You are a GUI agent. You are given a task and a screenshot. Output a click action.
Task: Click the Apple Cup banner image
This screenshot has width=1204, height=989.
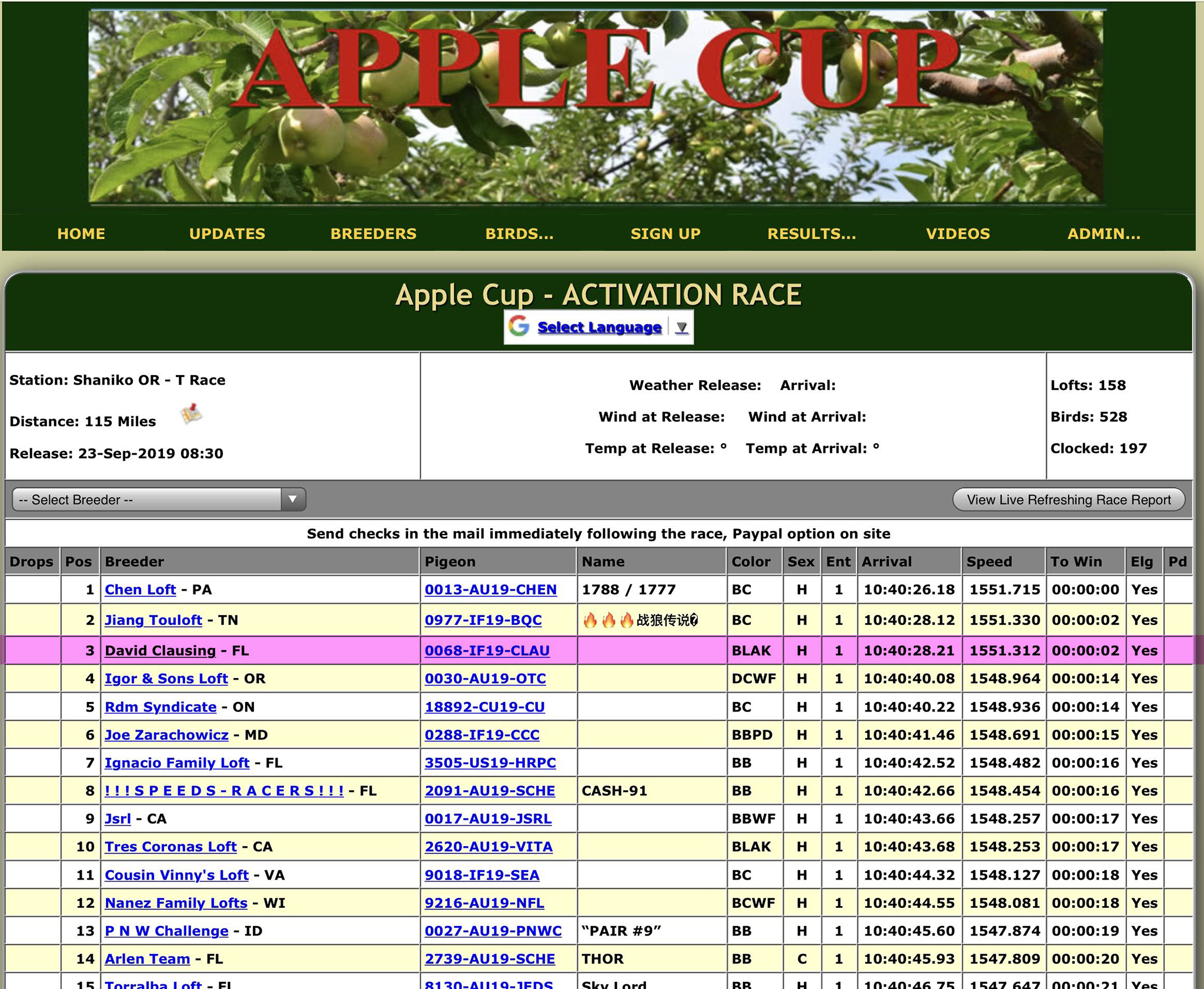click(596, 106)
